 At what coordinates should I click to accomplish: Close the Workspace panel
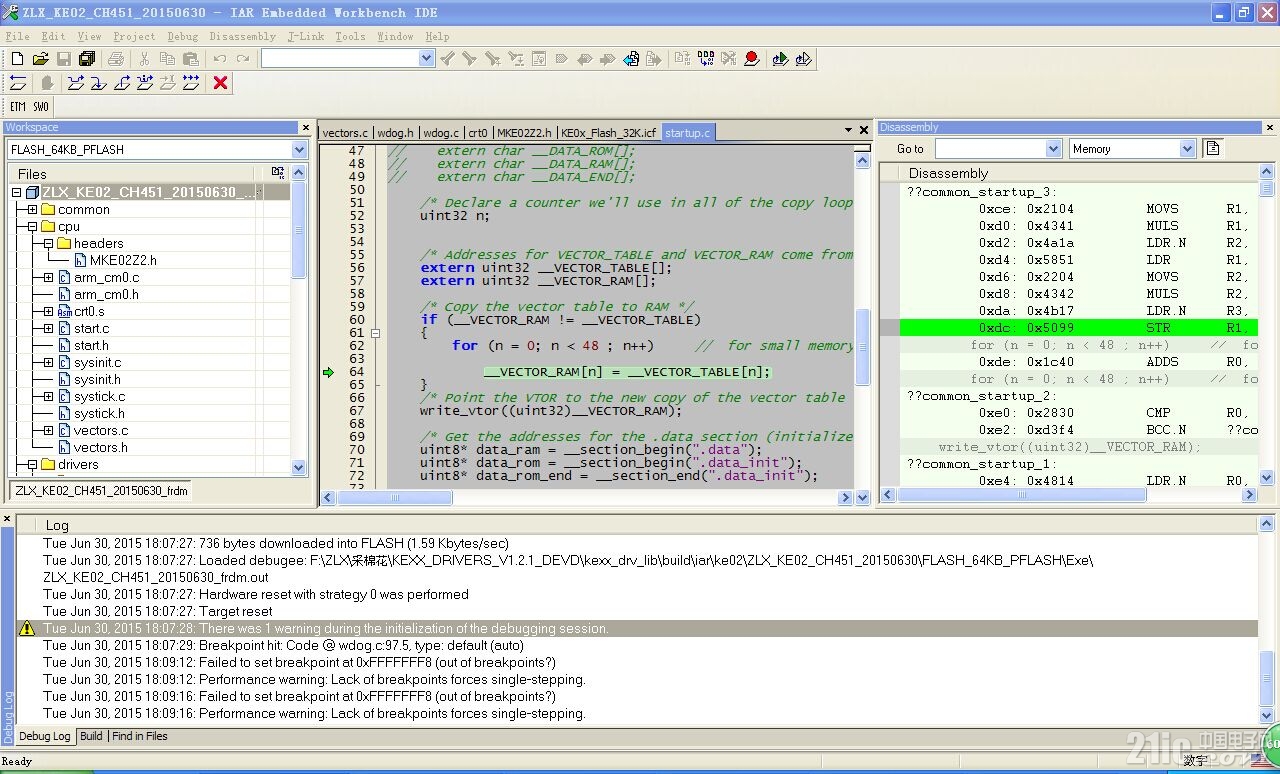[306, 127]
